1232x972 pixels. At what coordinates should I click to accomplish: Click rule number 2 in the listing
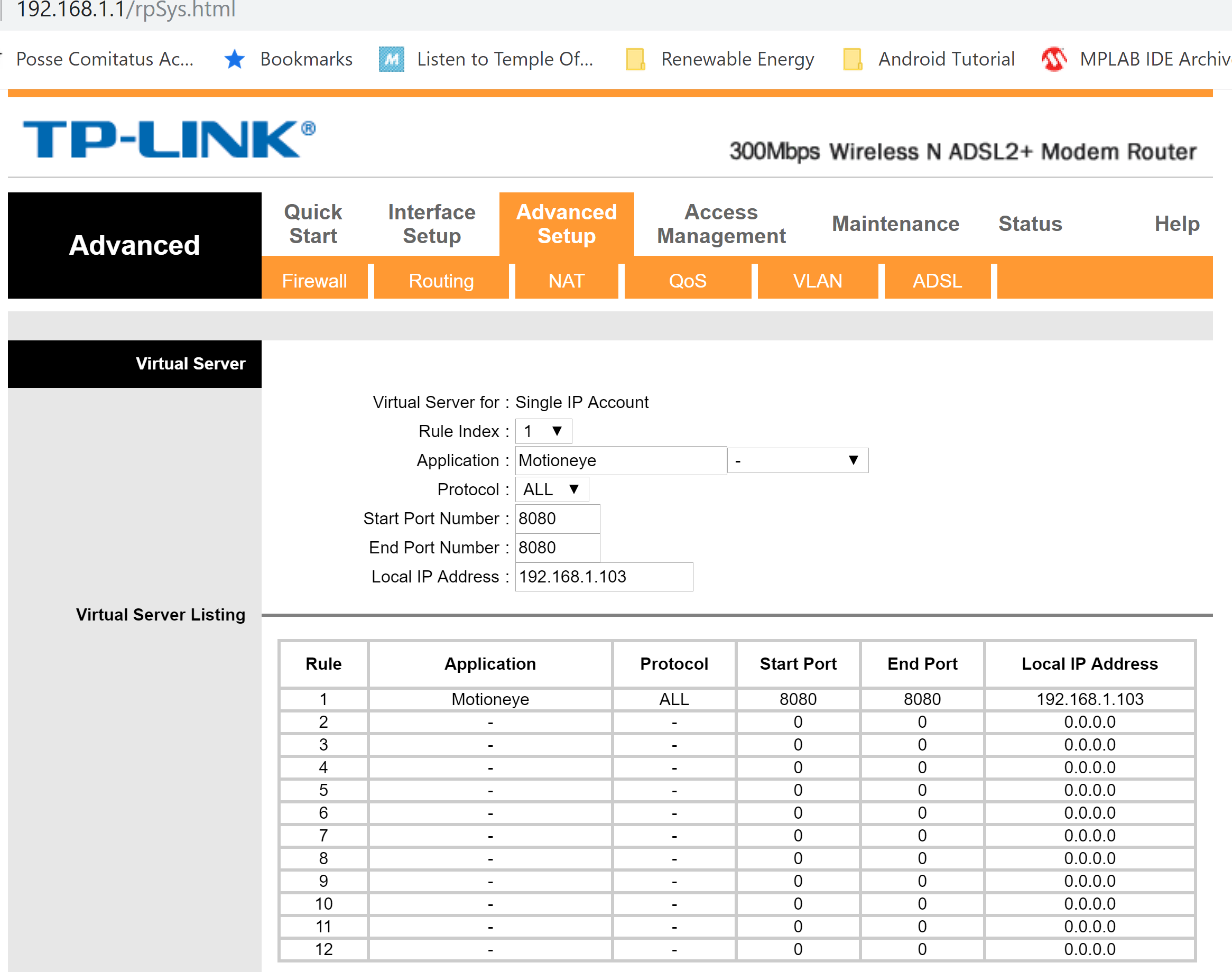pos(323,721)
